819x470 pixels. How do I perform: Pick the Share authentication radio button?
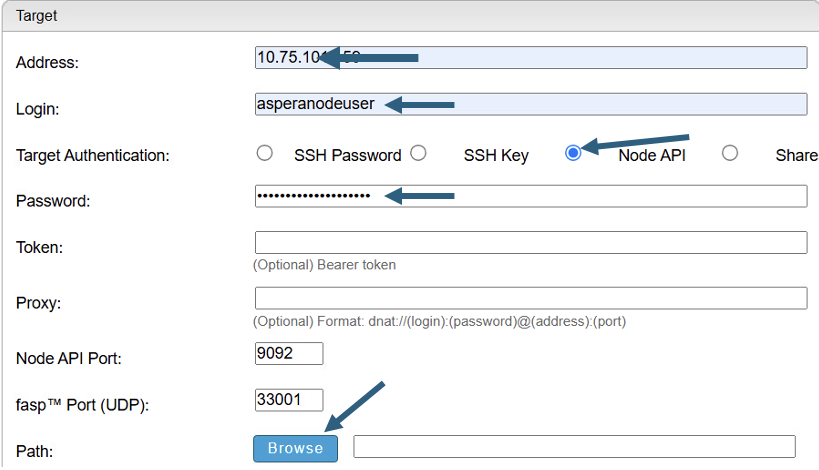click(730, 153)
